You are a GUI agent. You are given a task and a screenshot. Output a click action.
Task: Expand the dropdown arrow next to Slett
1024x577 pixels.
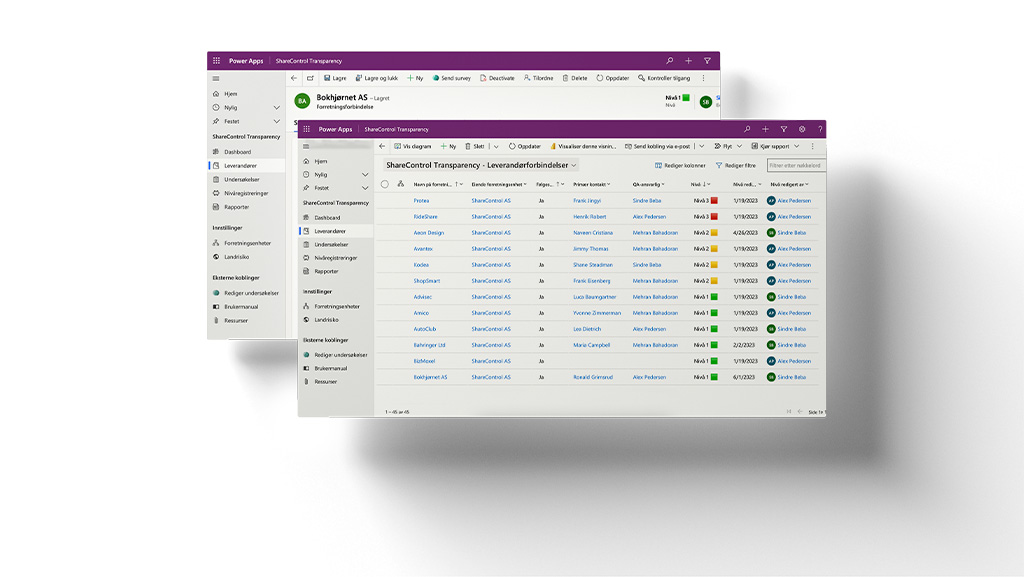point(496,146)
